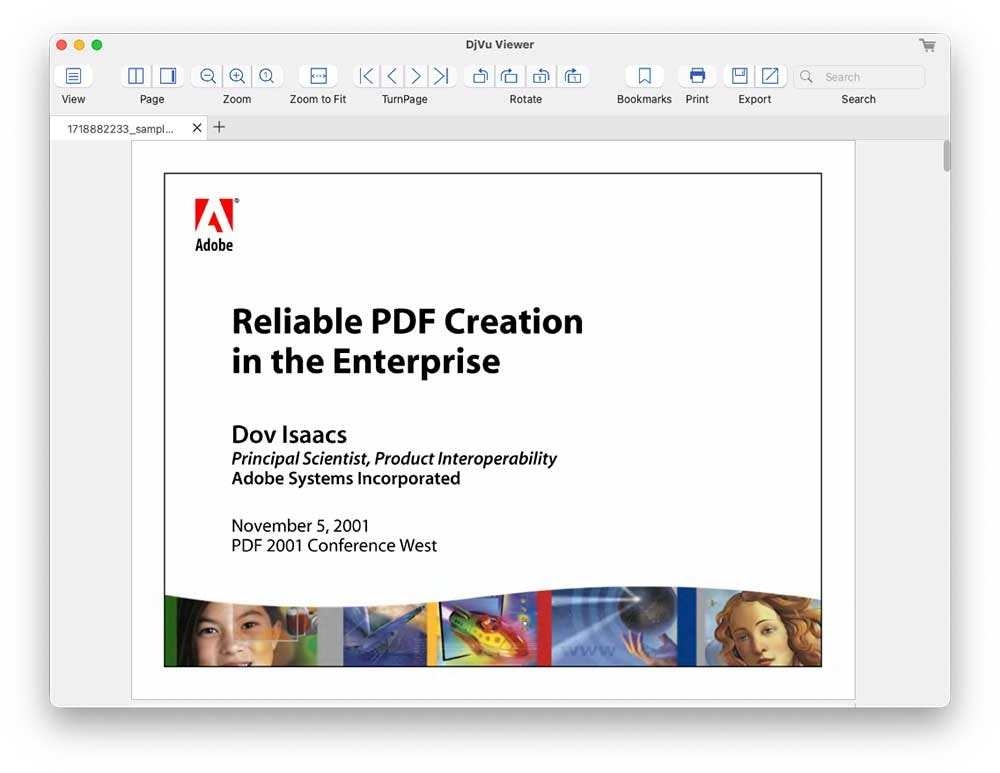Click the text 'Dov Isaacs'
This screenshot has height=773, width=1000.
click(290, 435)
